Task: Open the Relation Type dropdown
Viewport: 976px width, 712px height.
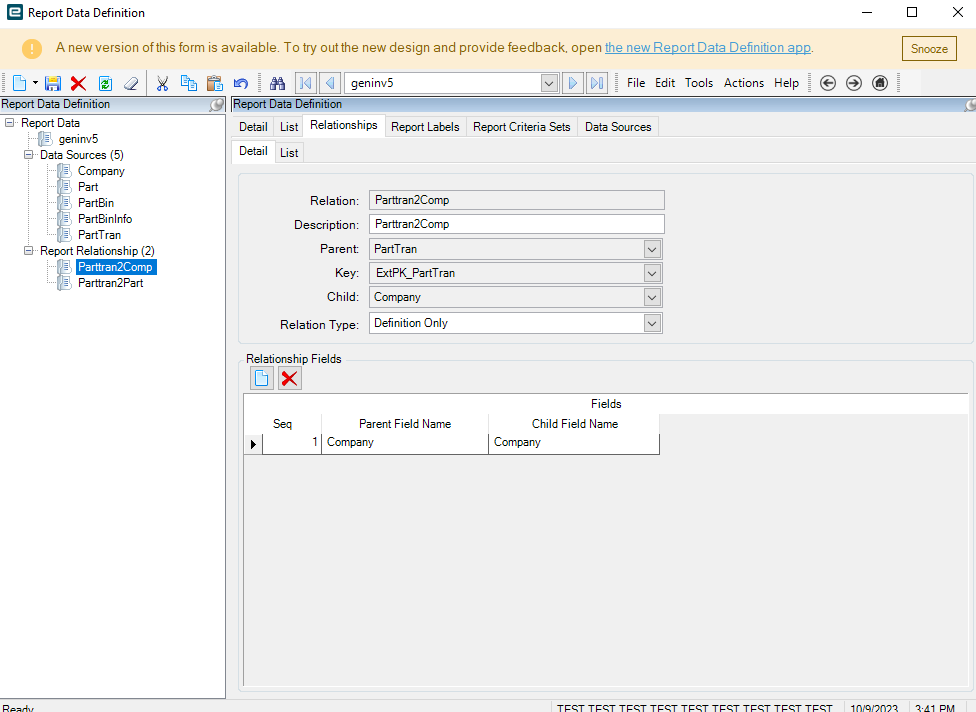Action: (652, 323)
